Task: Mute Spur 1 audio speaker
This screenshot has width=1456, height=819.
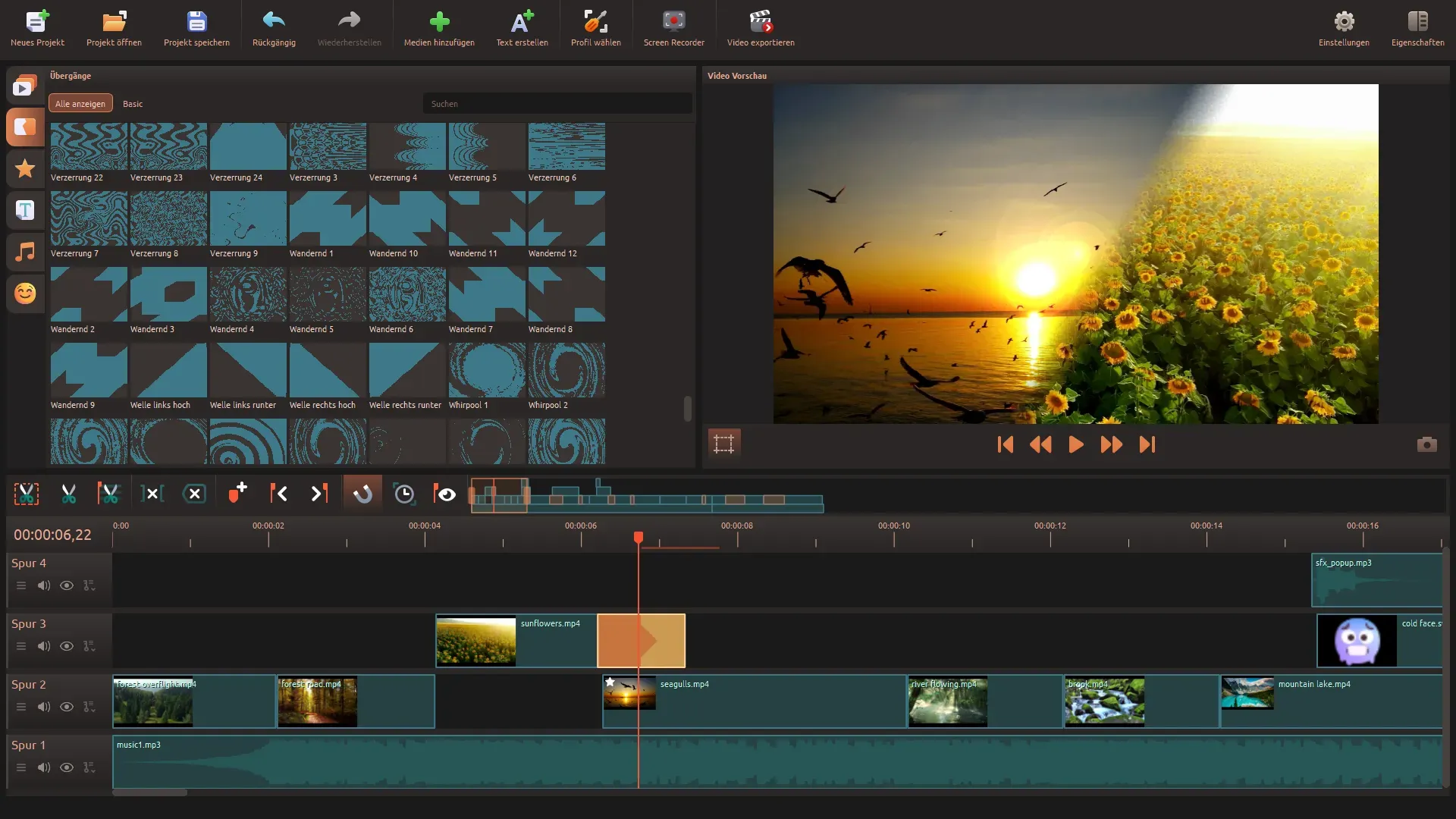Action: 44,767
